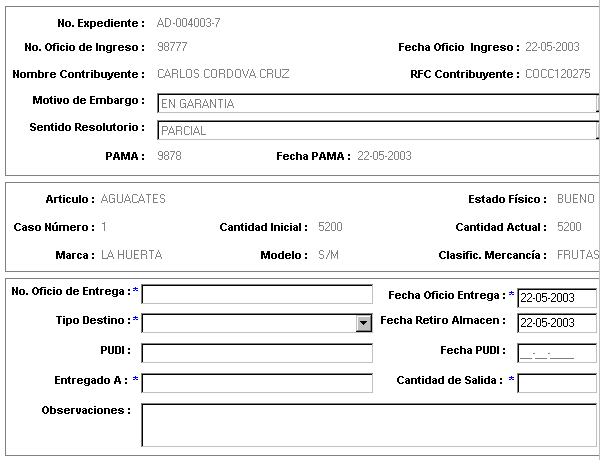
Task: Select the Tipo Destino combo box
Action: click(257, 323)
